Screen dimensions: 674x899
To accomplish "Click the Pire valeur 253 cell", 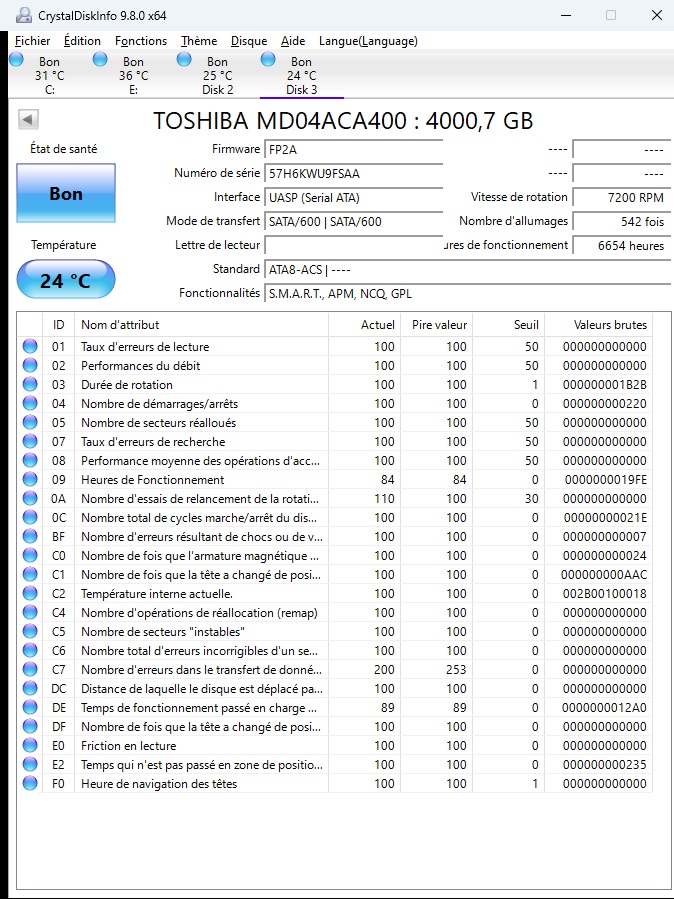I will [x=456, y=669].
